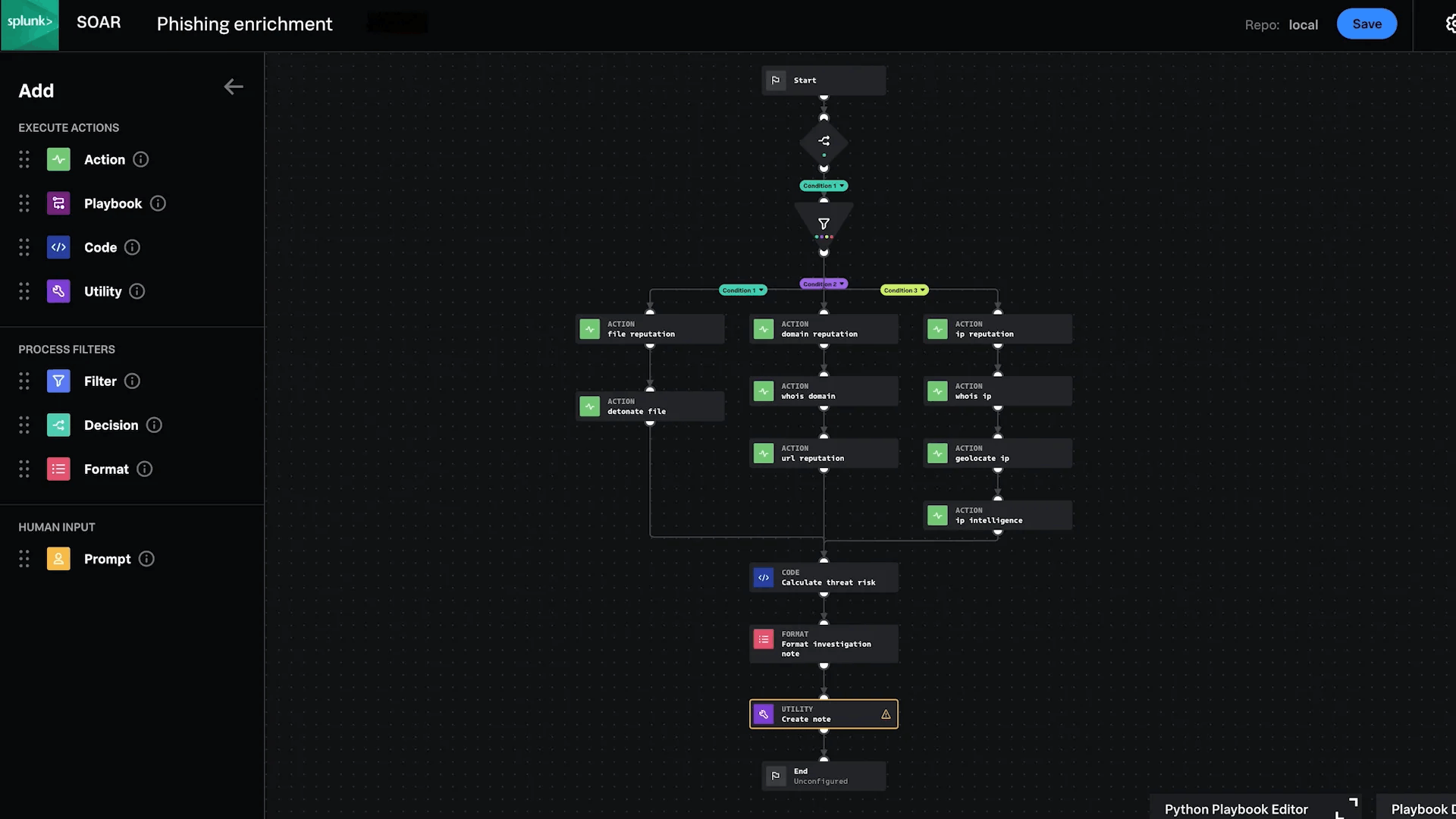Open teal Condition 1 dropdown above file reputation

pos(743,290)
